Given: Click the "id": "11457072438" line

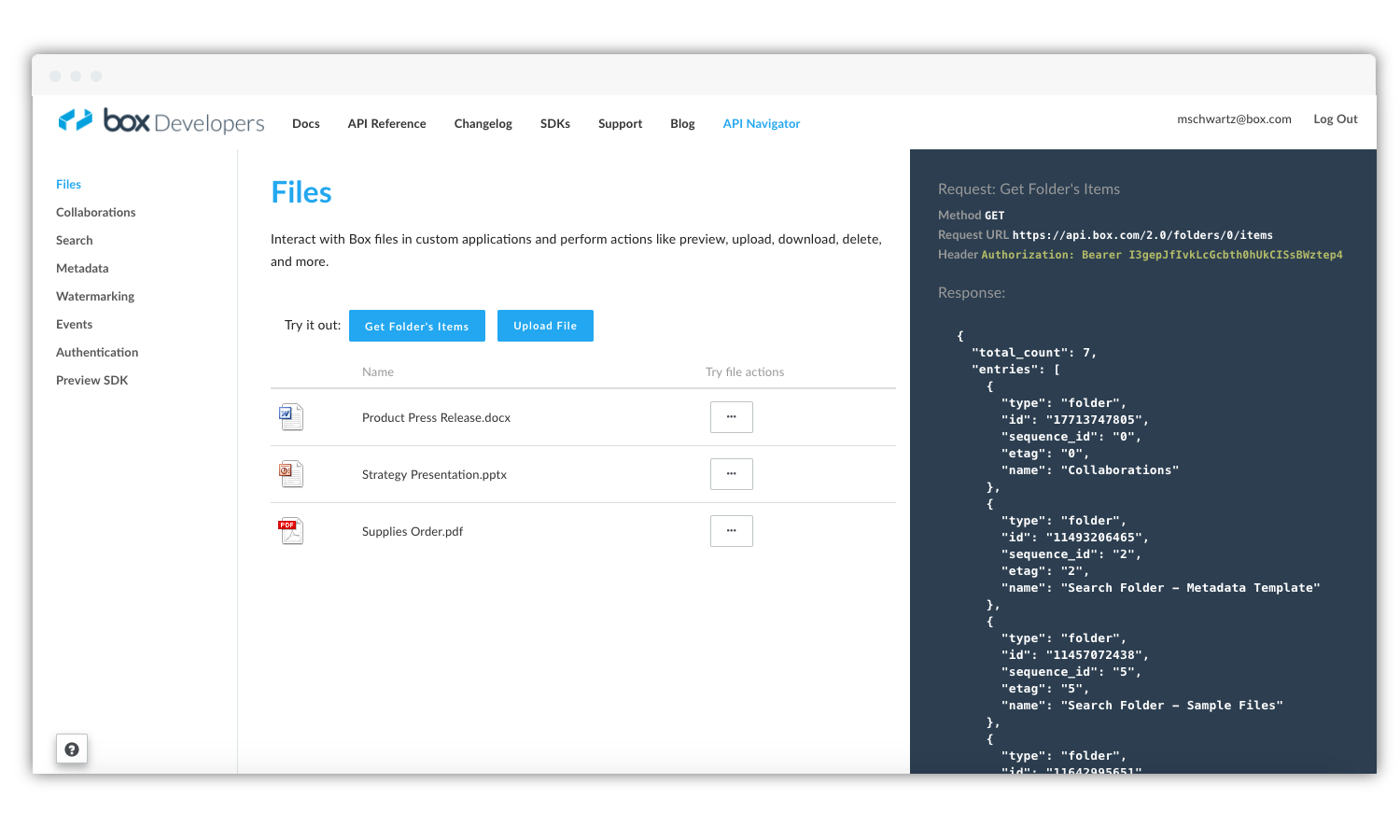Looking at the screenshot, I should (1075, 655).
